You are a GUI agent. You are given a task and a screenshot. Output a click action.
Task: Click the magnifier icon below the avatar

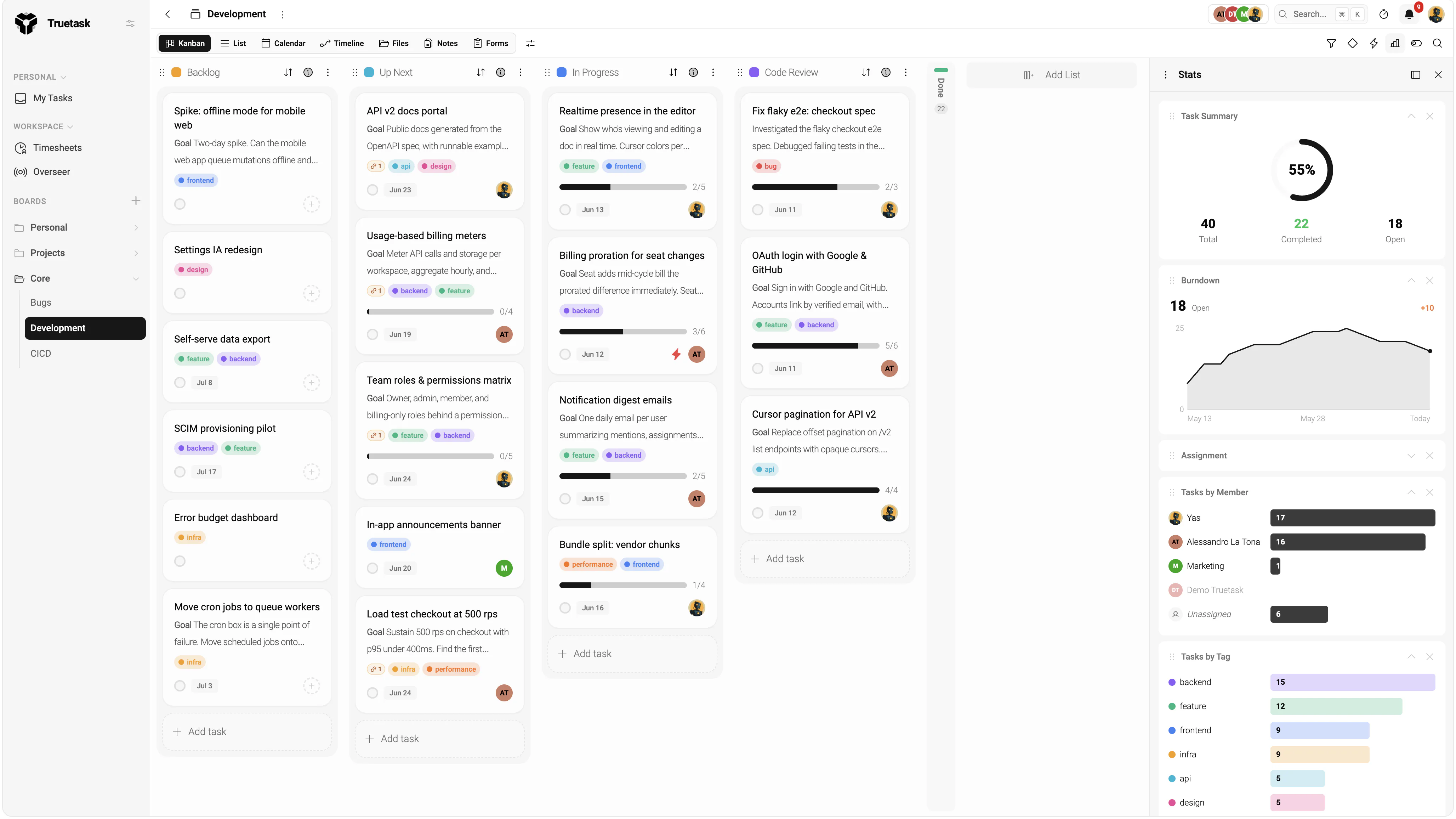(1437, 43)
